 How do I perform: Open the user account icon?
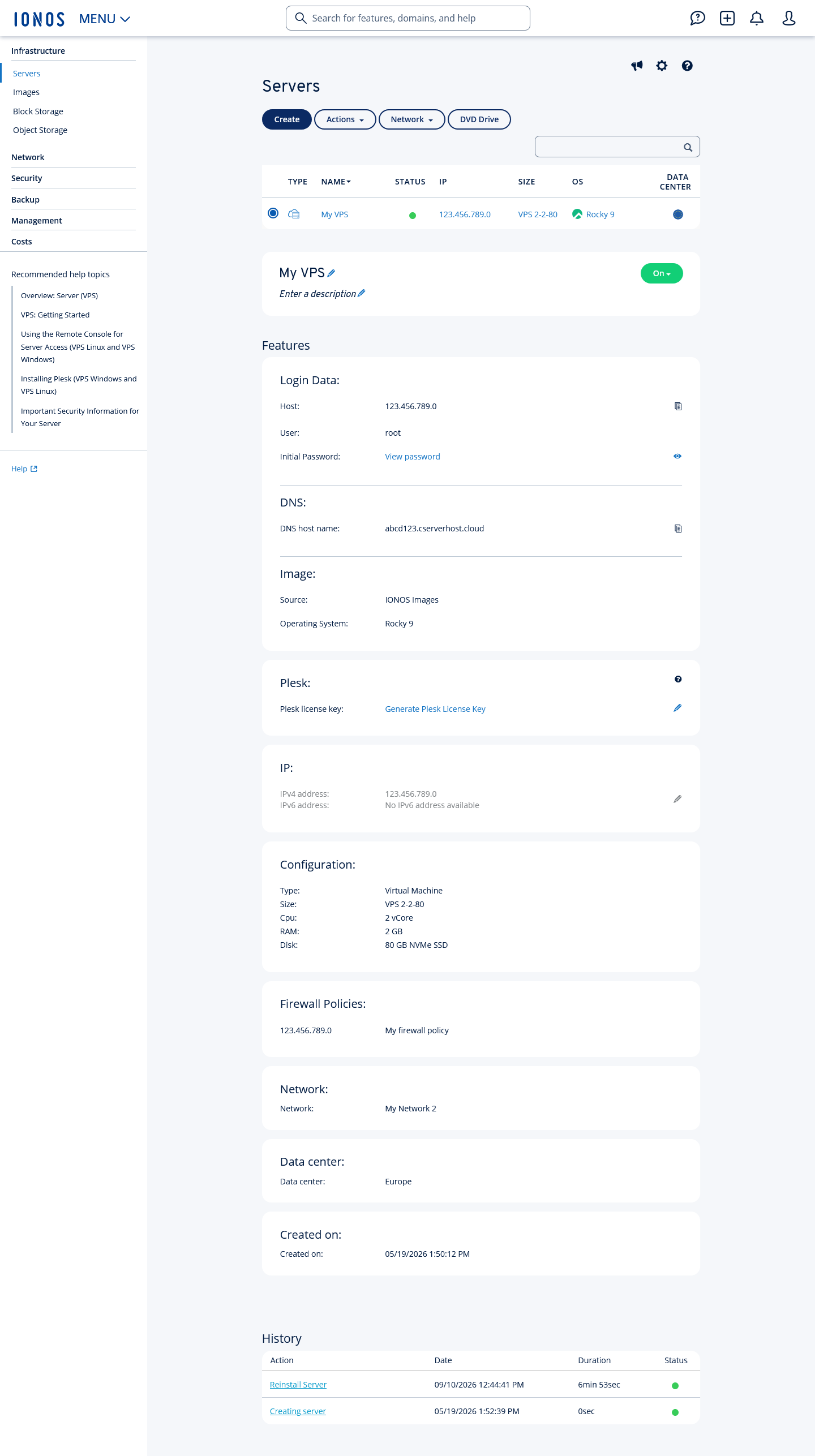[789, 18]
